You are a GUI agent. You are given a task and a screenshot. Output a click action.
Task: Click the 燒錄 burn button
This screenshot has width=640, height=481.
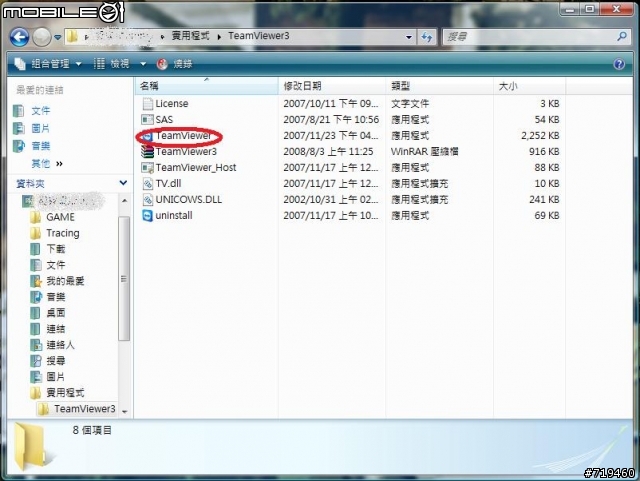point(175,64)
